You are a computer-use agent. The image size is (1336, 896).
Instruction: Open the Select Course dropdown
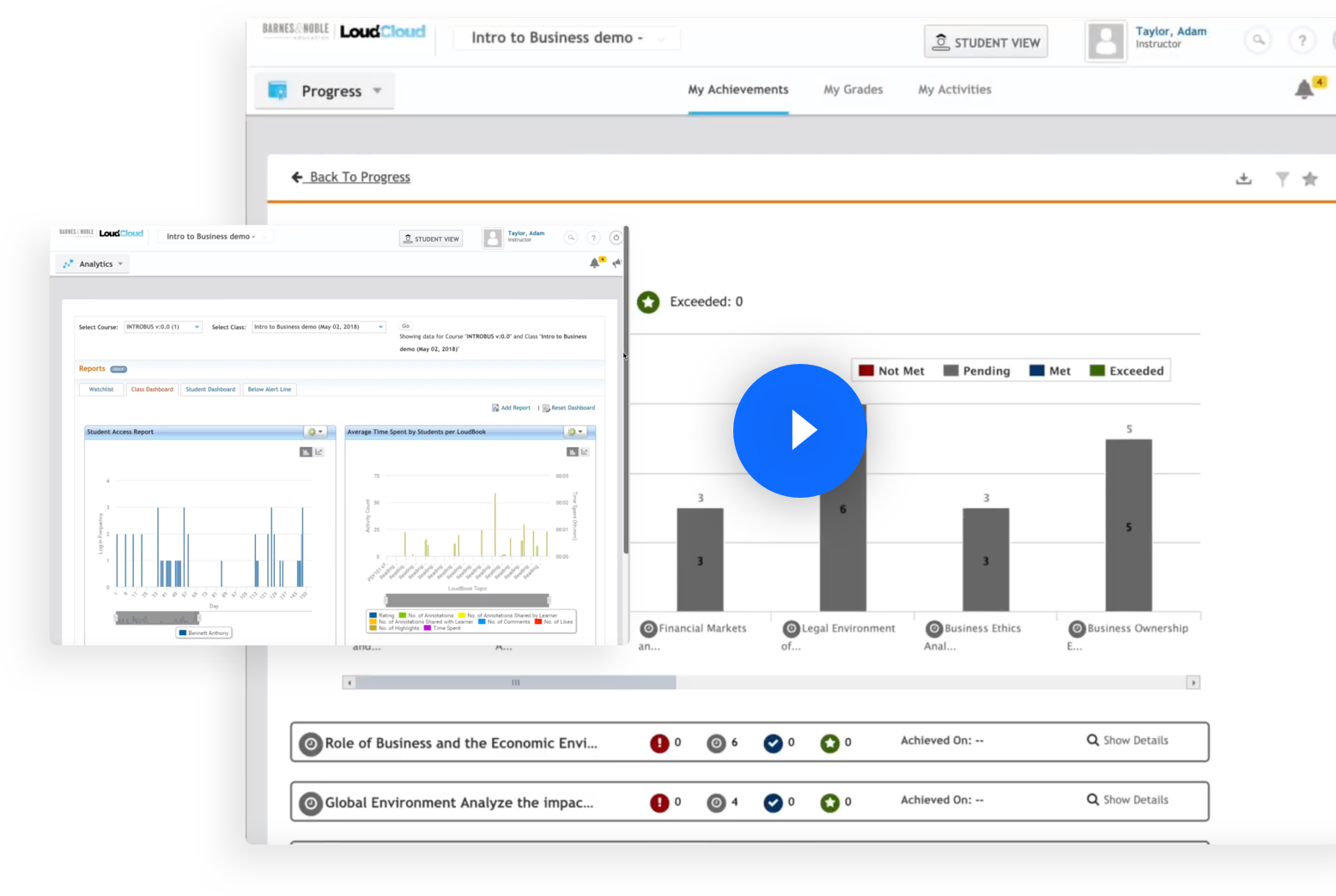pos(197,326)
